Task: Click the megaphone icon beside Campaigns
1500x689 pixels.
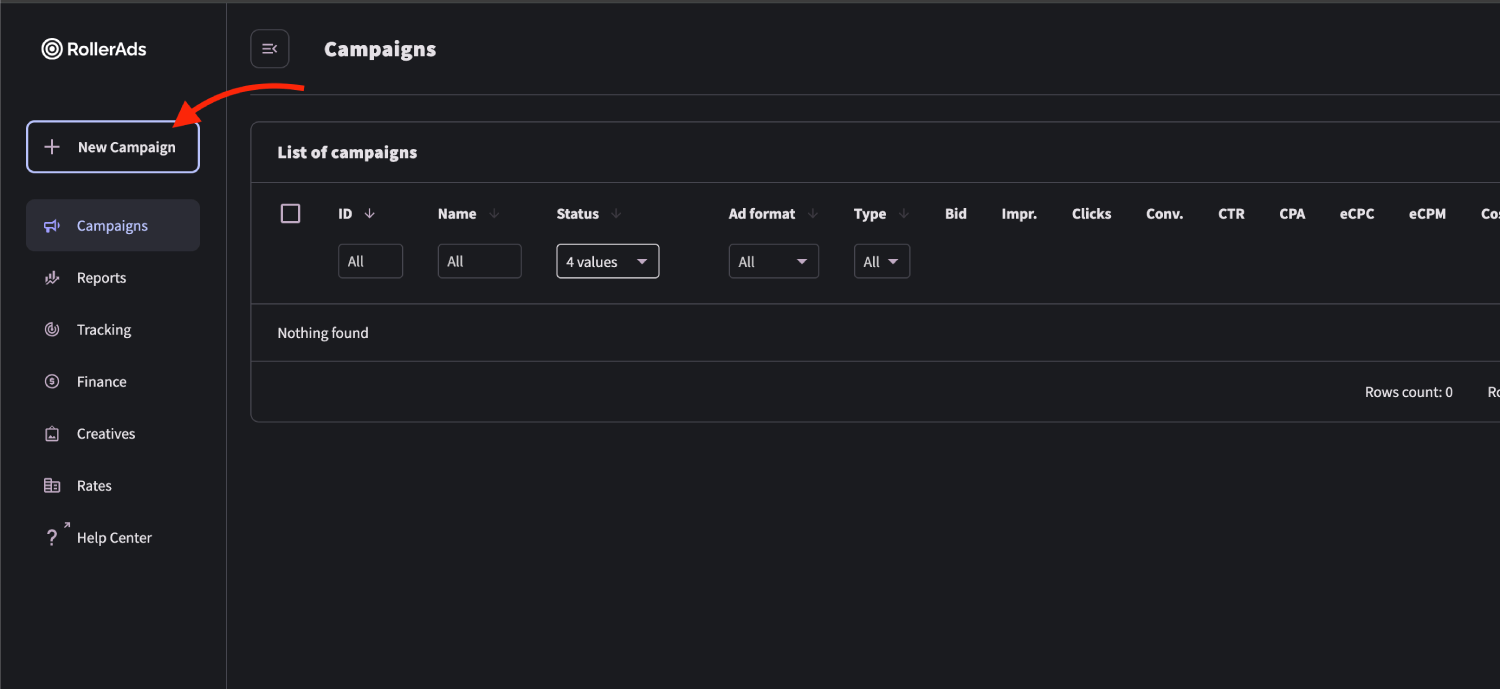Action: (x=52, y=226)
